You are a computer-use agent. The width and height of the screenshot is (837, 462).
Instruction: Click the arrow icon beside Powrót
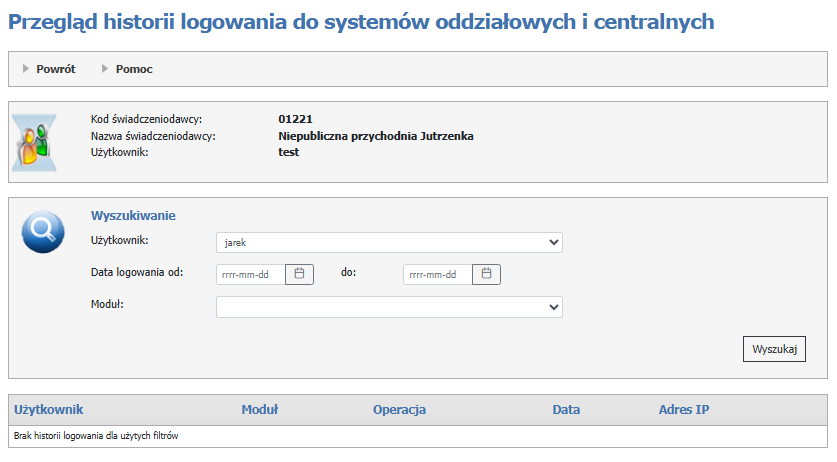click(26, 69)
